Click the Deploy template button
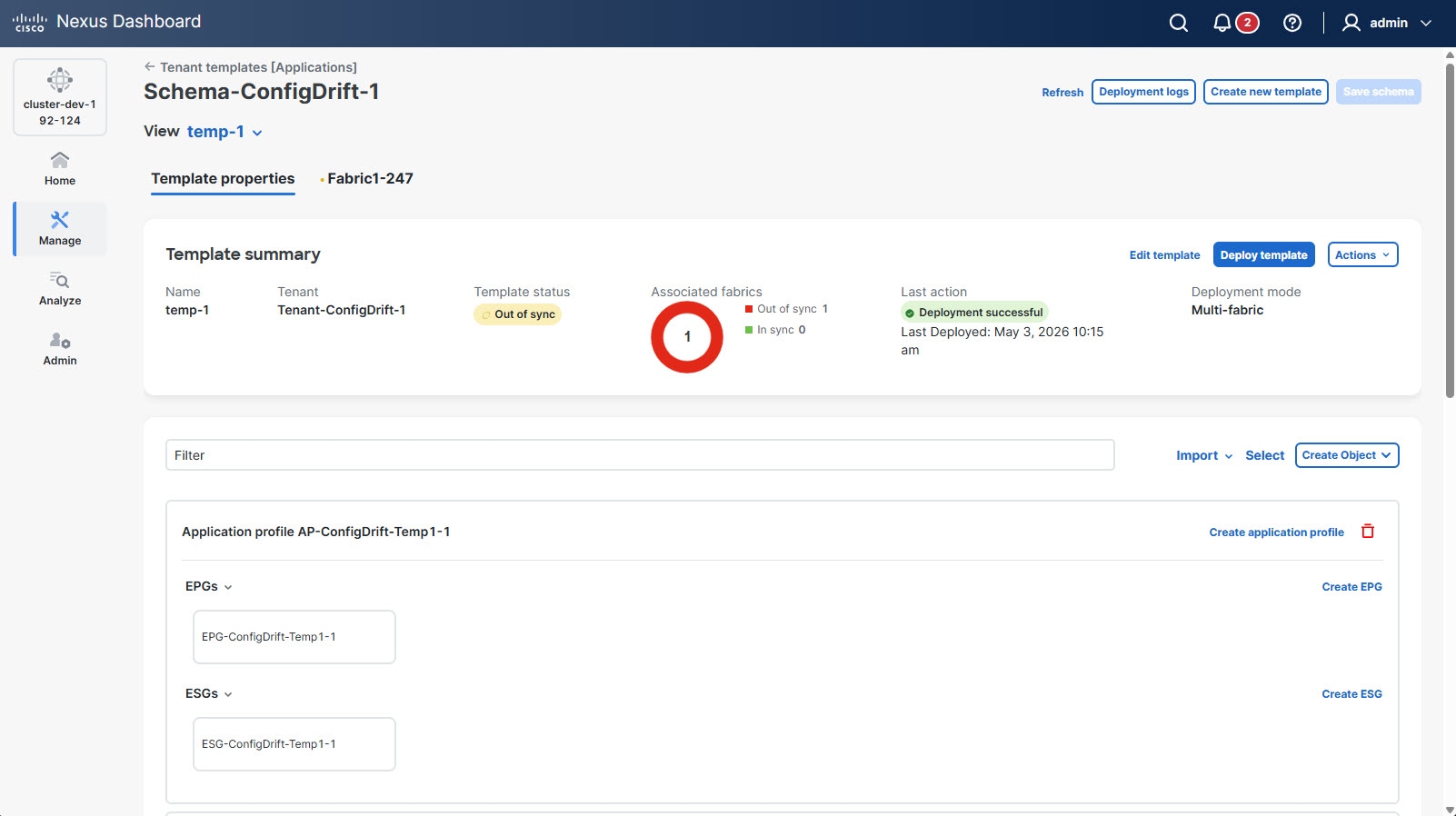 1263,255
